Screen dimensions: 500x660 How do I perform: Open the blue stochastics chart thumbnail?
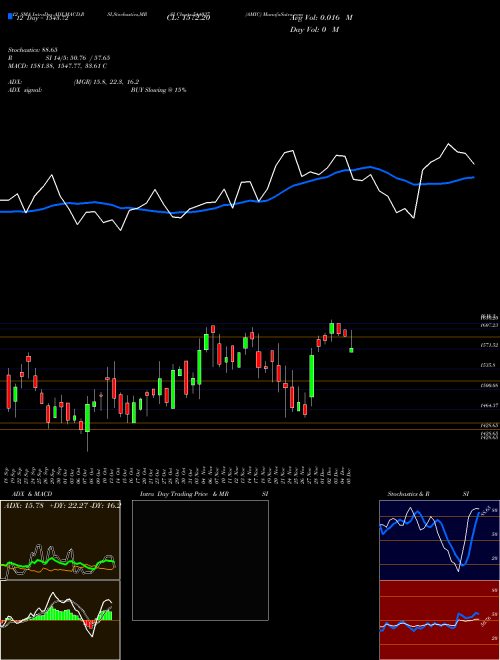(439, 540)
